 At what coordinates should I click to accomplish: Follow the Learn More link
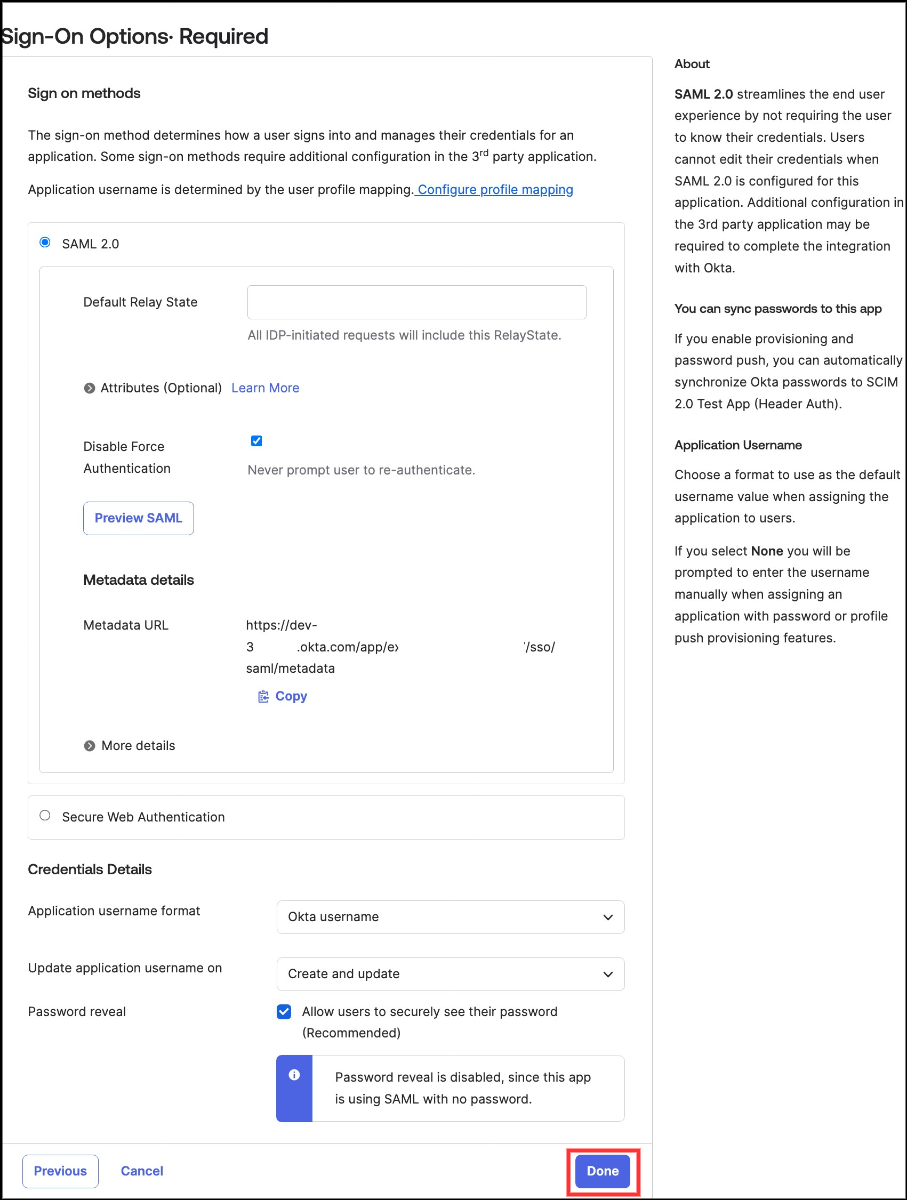(265, 388)
